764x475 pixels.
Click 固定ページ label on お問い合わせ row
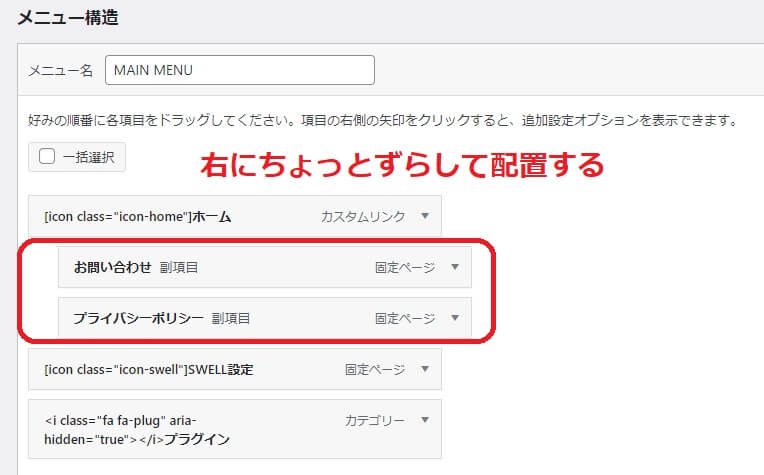(x=405, y=267)
